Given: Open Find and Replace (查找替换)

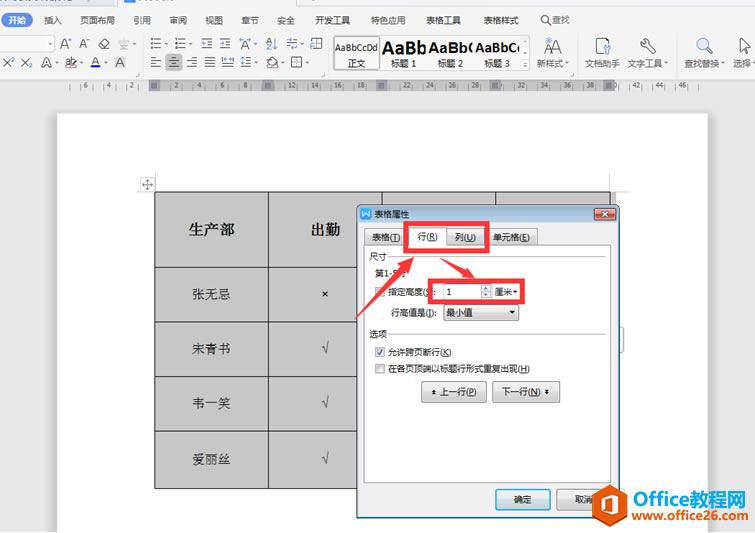Looking at the screenshot, I should [x=704, y=53].
